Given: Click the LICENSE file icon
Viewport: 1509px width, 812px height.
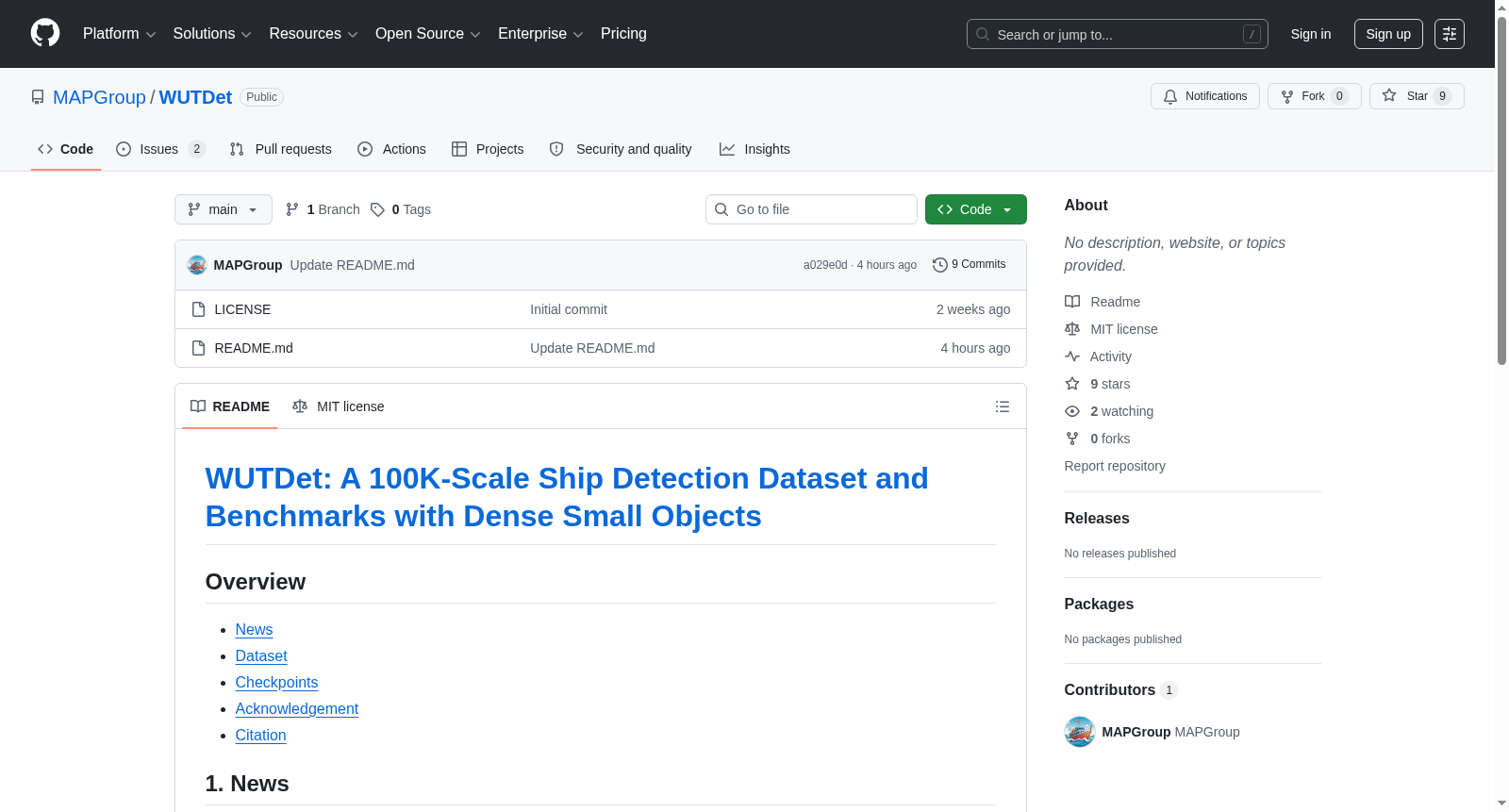Looking at the screenshot, I should click(198, 309).
